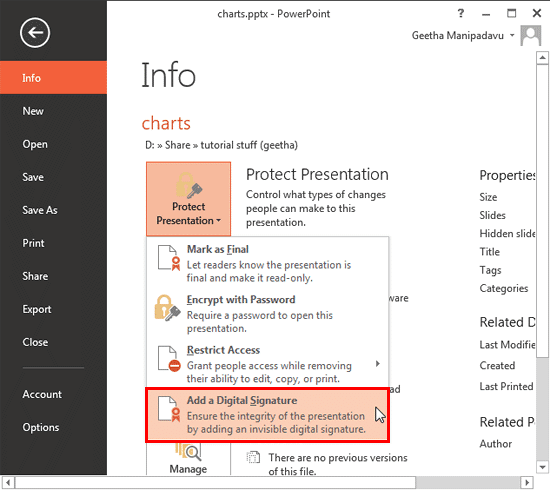The width and height of the screenshot is (550, 490).
Task: Click the Mark as Final document icon
Action: [169, 258]
